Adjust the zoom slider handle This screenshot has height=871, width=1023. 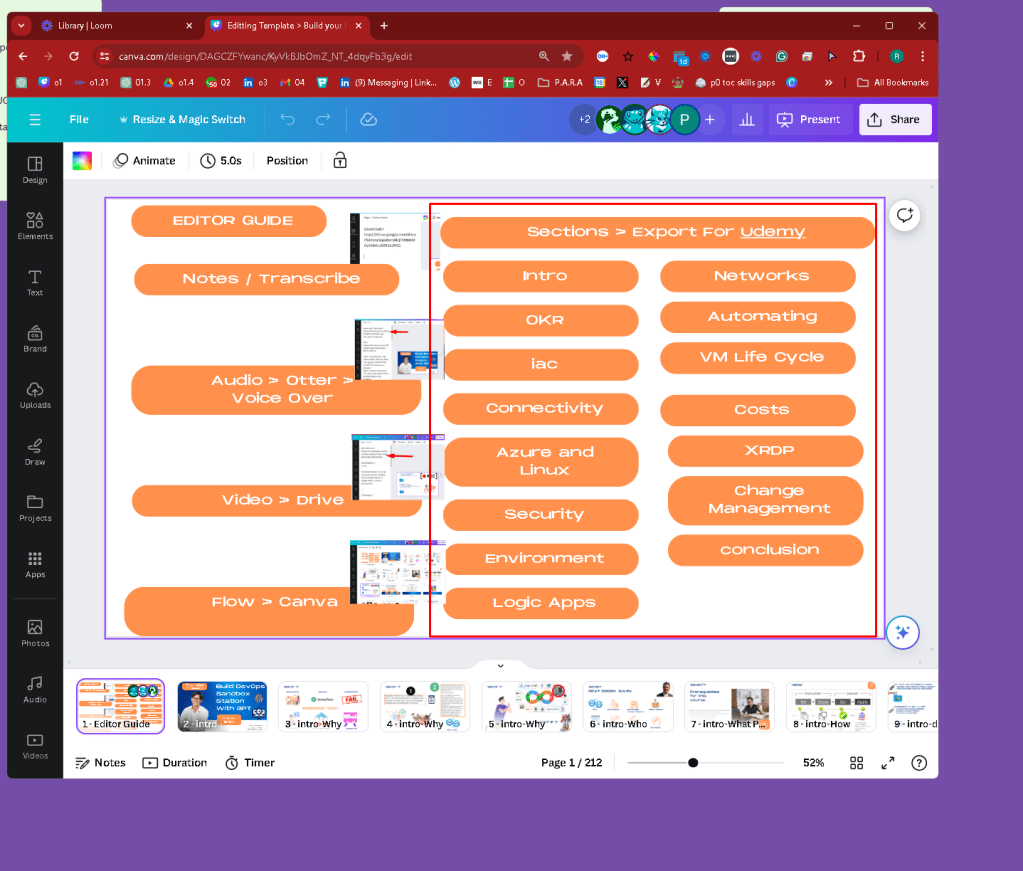tap(693, 763)
